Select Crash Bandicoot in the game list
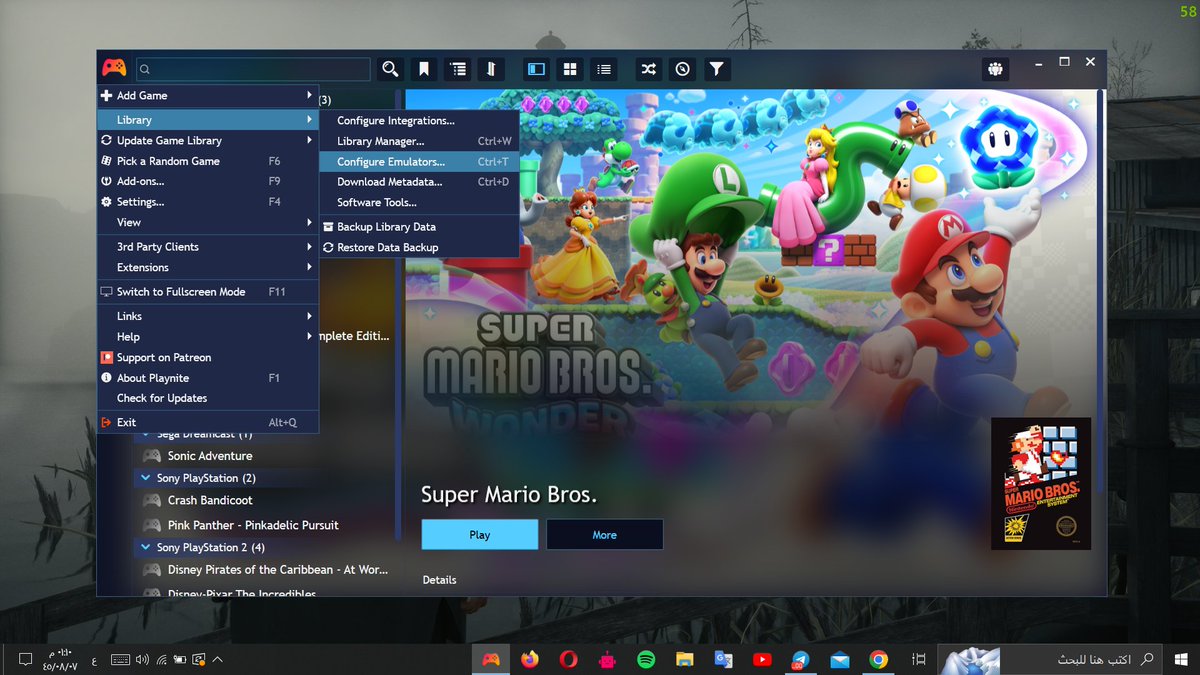This screenshot has width=1200, height=675. point(265,500)
